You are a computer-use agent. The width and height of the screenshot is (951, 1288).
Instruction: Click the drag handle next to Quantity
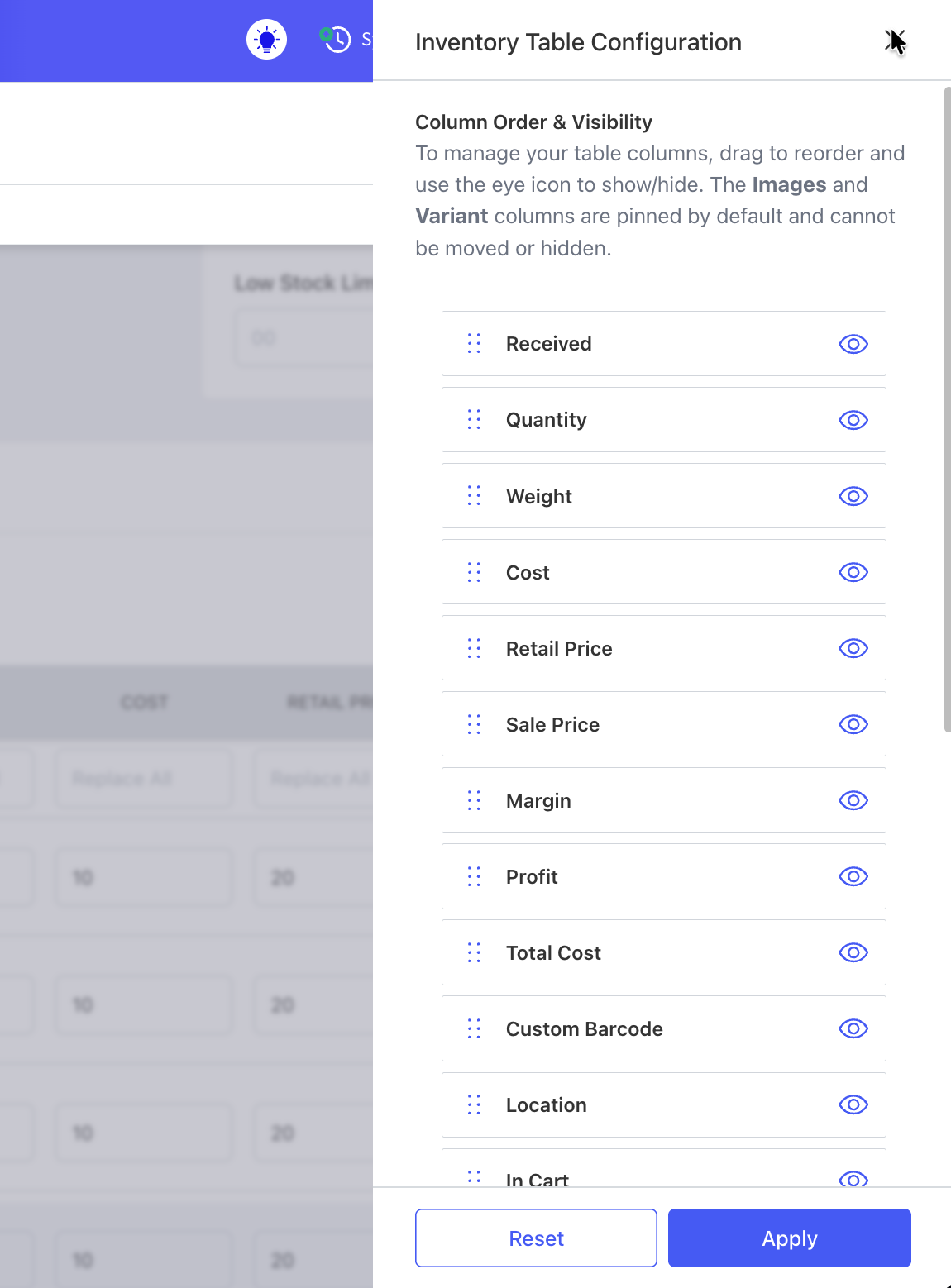click(474, 420)
